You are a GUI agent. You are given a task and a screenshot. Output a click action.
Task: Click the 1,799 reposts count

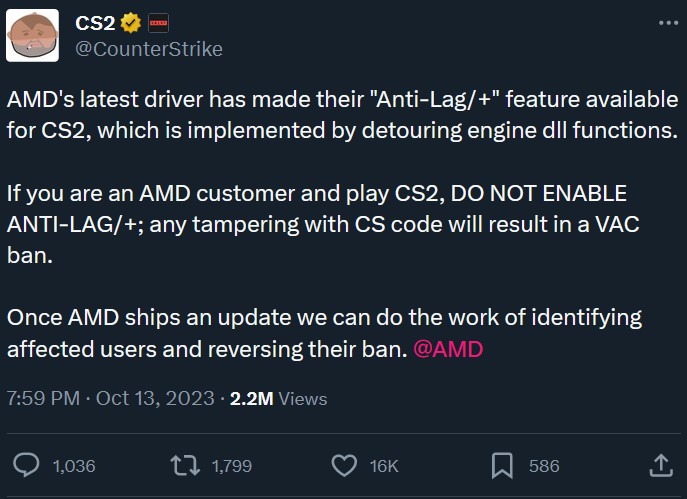[232, 466]
